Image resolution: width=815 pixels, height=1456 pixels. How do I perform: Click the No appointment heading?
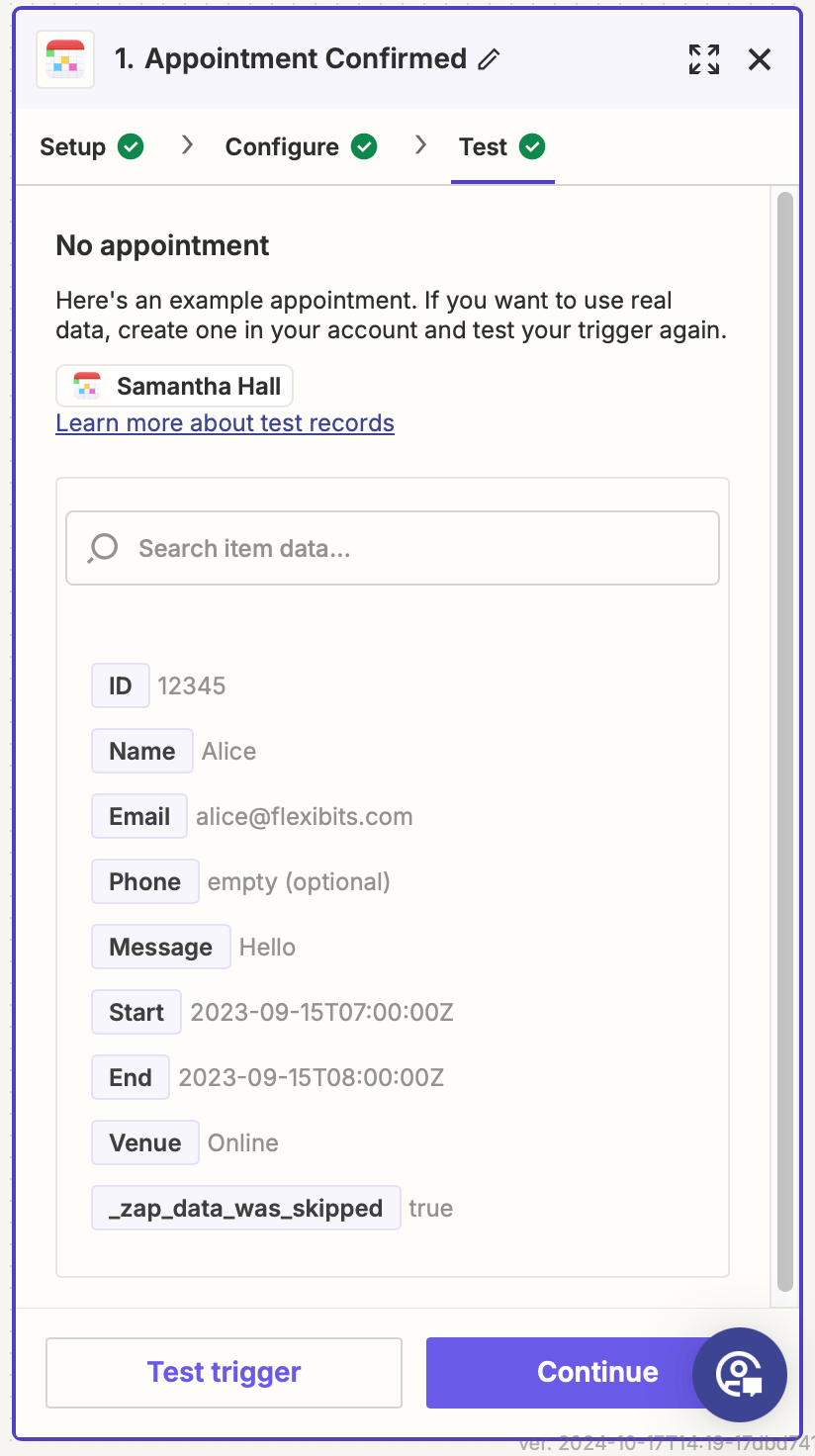162,245
